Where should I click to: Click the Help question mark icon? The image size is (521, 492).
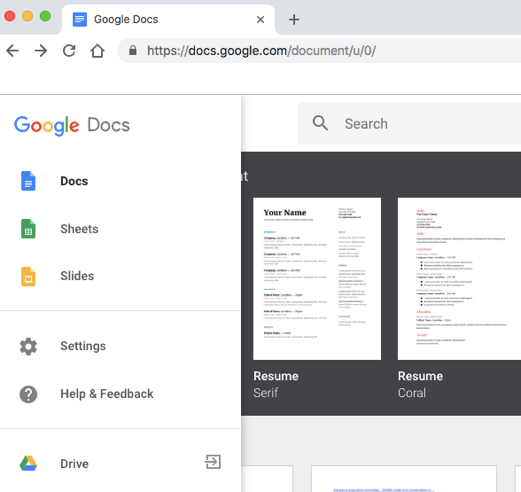pyautogui.click(x=28, y=394)
